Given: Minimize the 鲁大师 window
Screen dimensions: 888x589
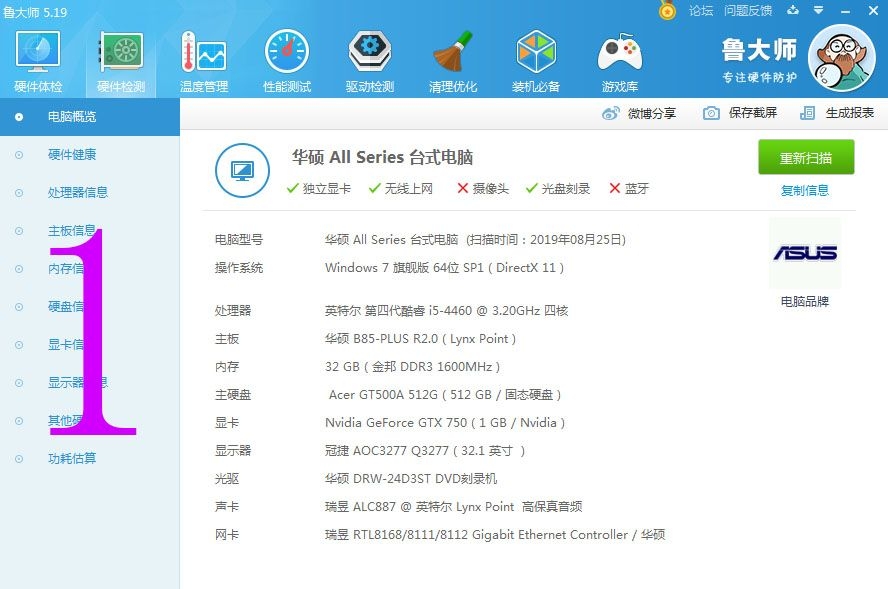Looking at the screenshot, I should point(846,11).
